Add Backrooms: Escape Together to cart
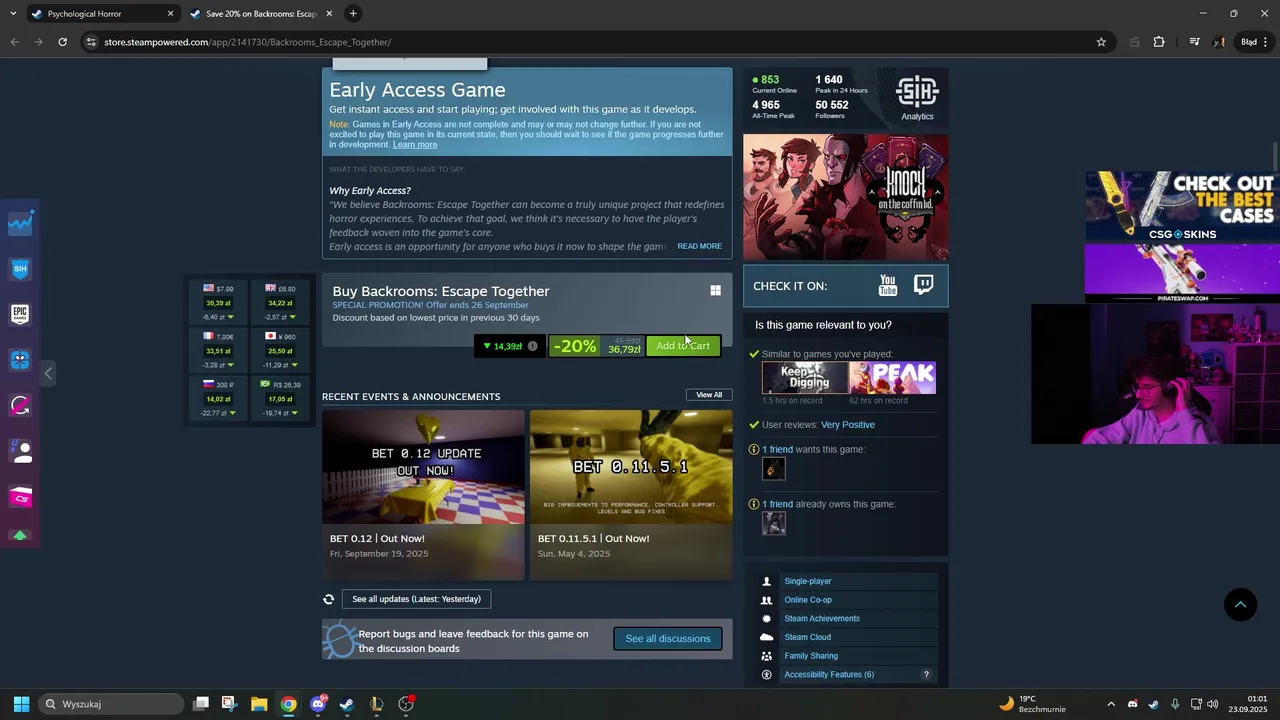The width and height of the screenshot is (1280, 720). [683, 346]
